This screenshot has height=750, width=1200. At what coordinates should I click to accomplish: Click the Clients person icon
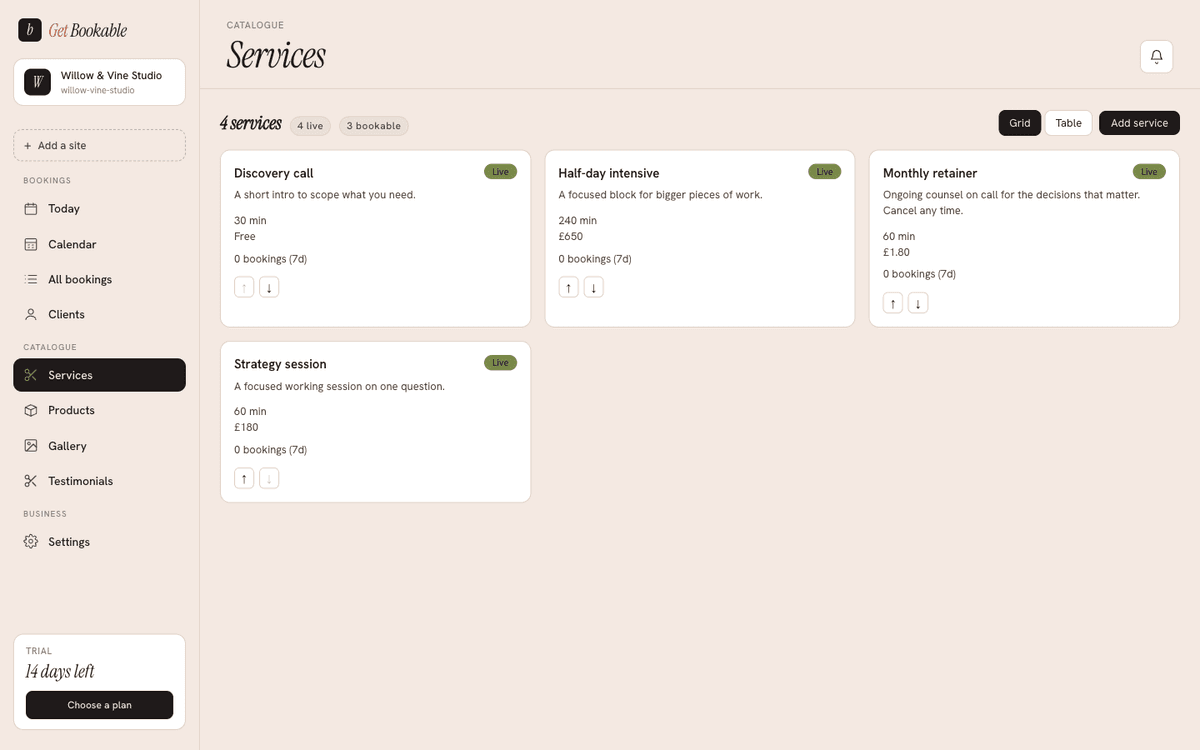31,314
